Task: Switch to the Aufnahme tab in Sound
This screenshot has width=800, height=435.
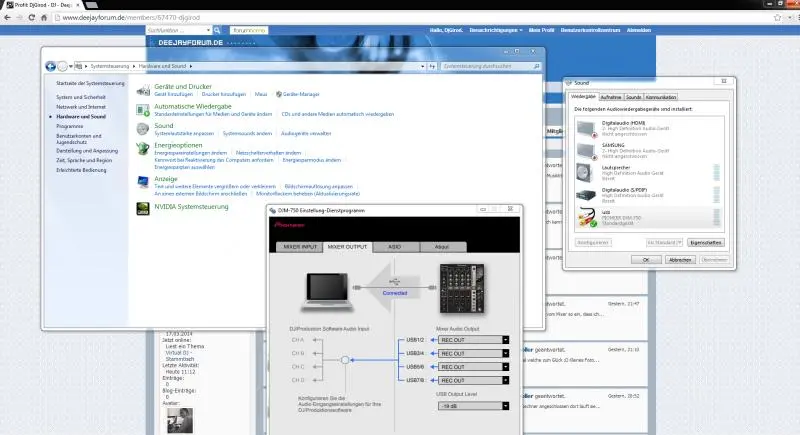Action: (610, 96)
